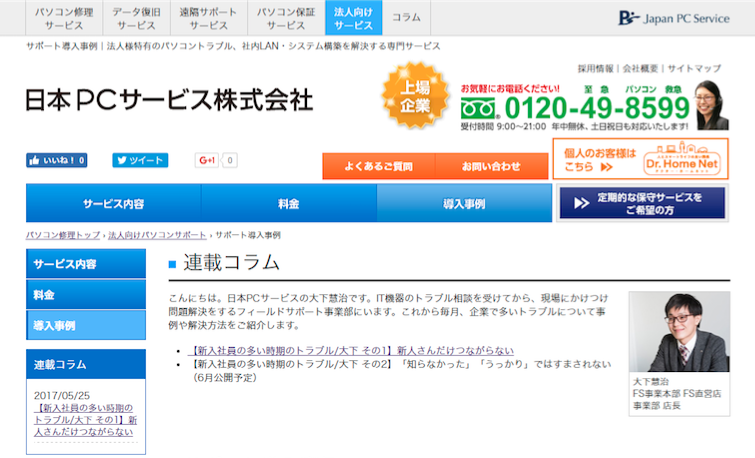The image size is (755, 458).
Task: Open sidebar 料金 item
Action: pyautogui.click(x=86, y=295)
